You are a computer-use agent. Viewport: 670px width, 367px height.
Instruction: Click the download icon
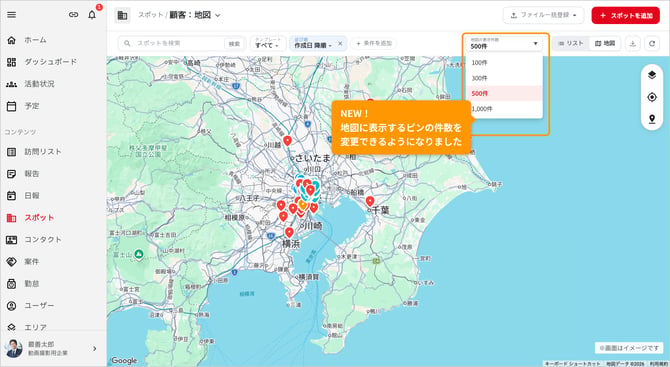click(x=633, y=43)
